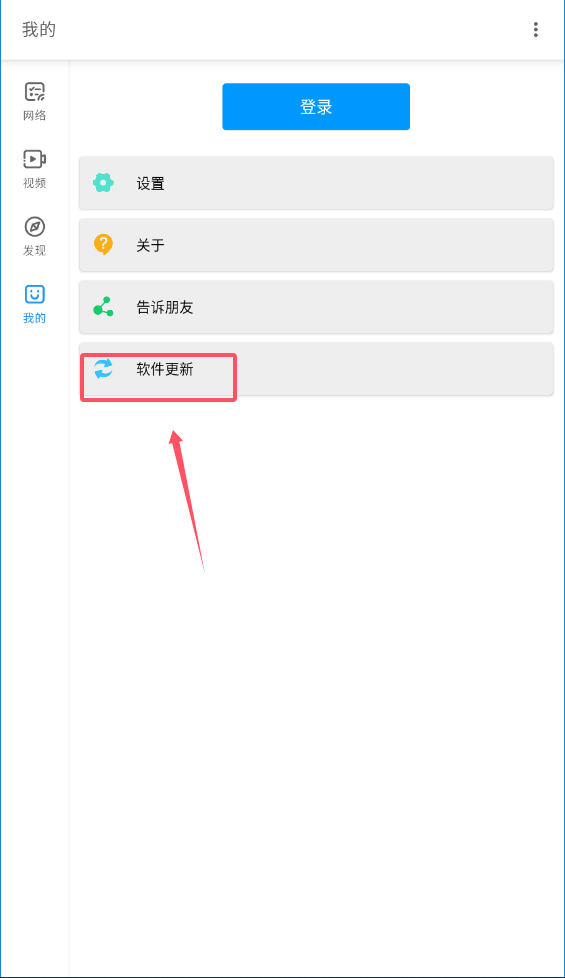Tap the green share icon
Image resolution: width=565 pixels, height=978 pixels.
tap(103, 306)
